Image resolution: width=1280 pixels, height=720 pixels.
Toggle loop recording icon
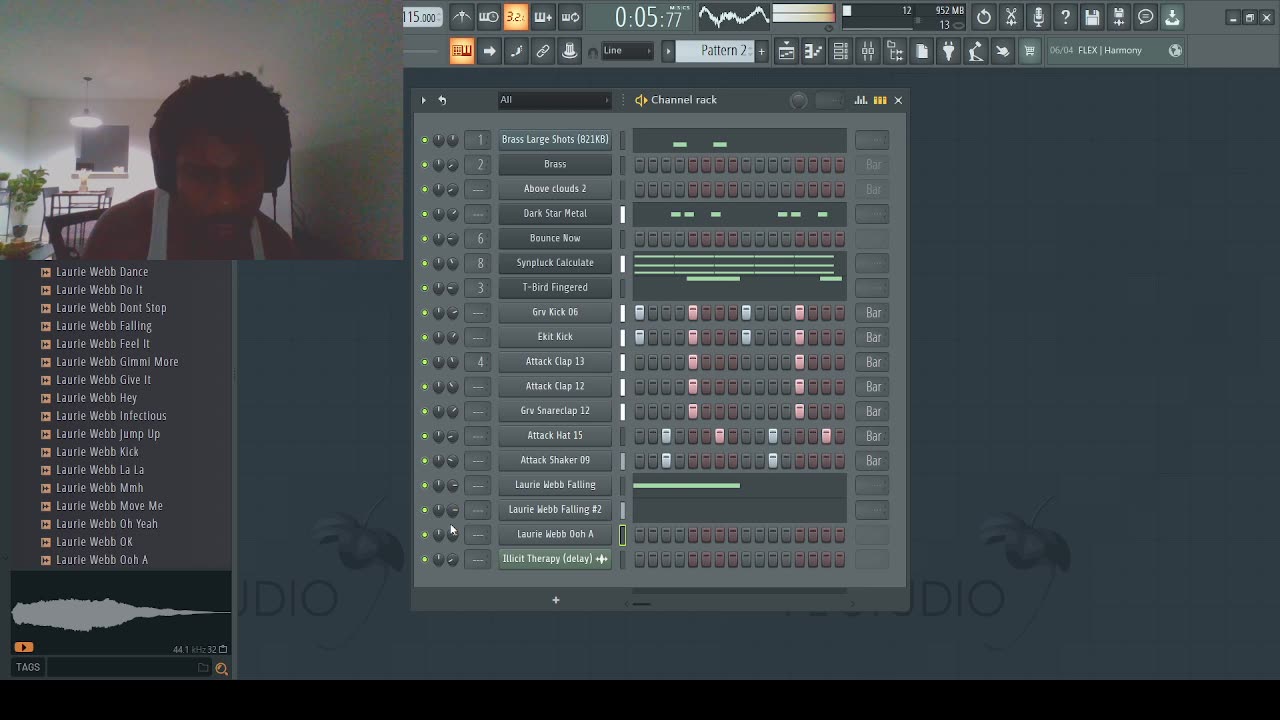pos(570,16)
